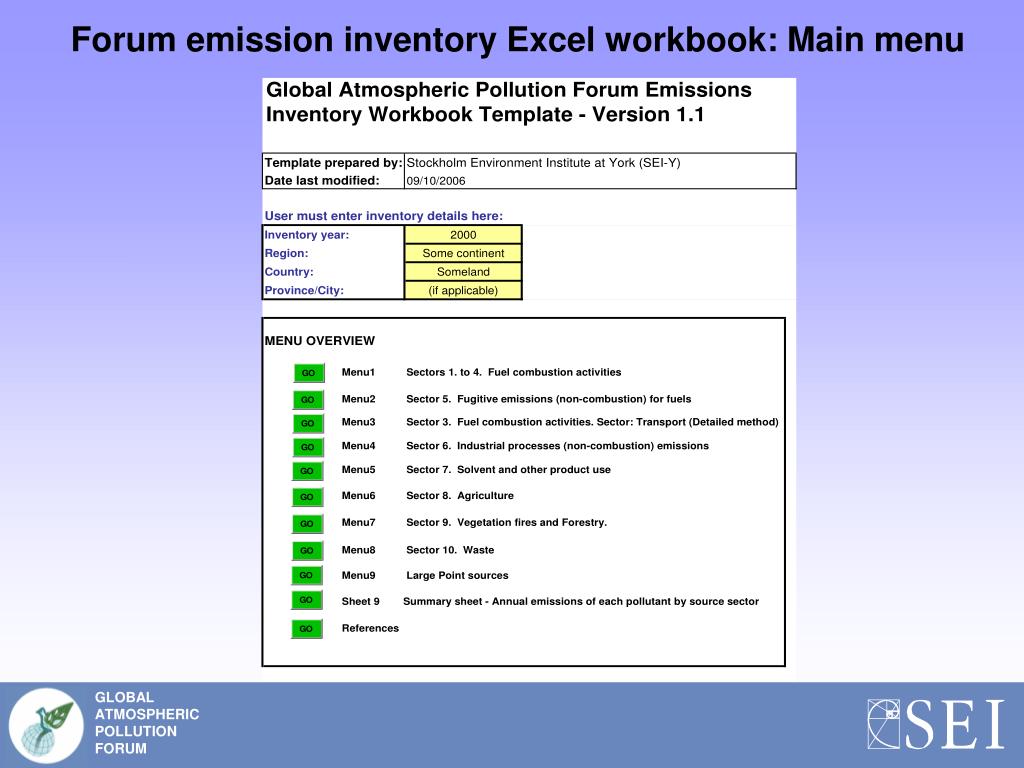Click 'Template prepared by:' label
Viewport: 1024px width, 768px height.
333,163
